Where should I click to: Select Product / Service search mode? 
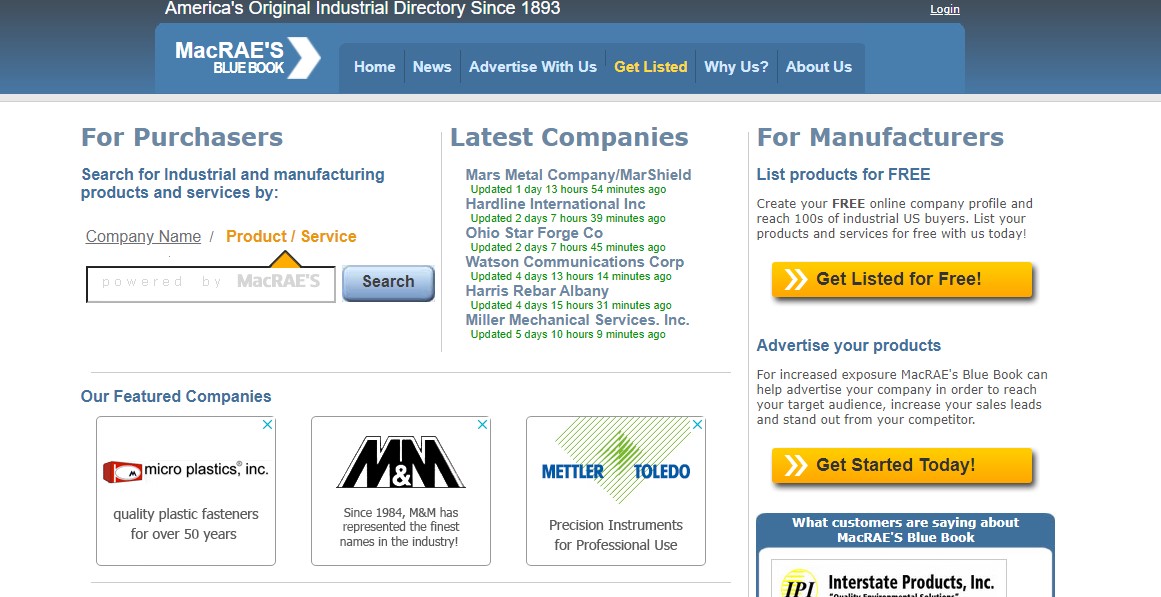291,237
